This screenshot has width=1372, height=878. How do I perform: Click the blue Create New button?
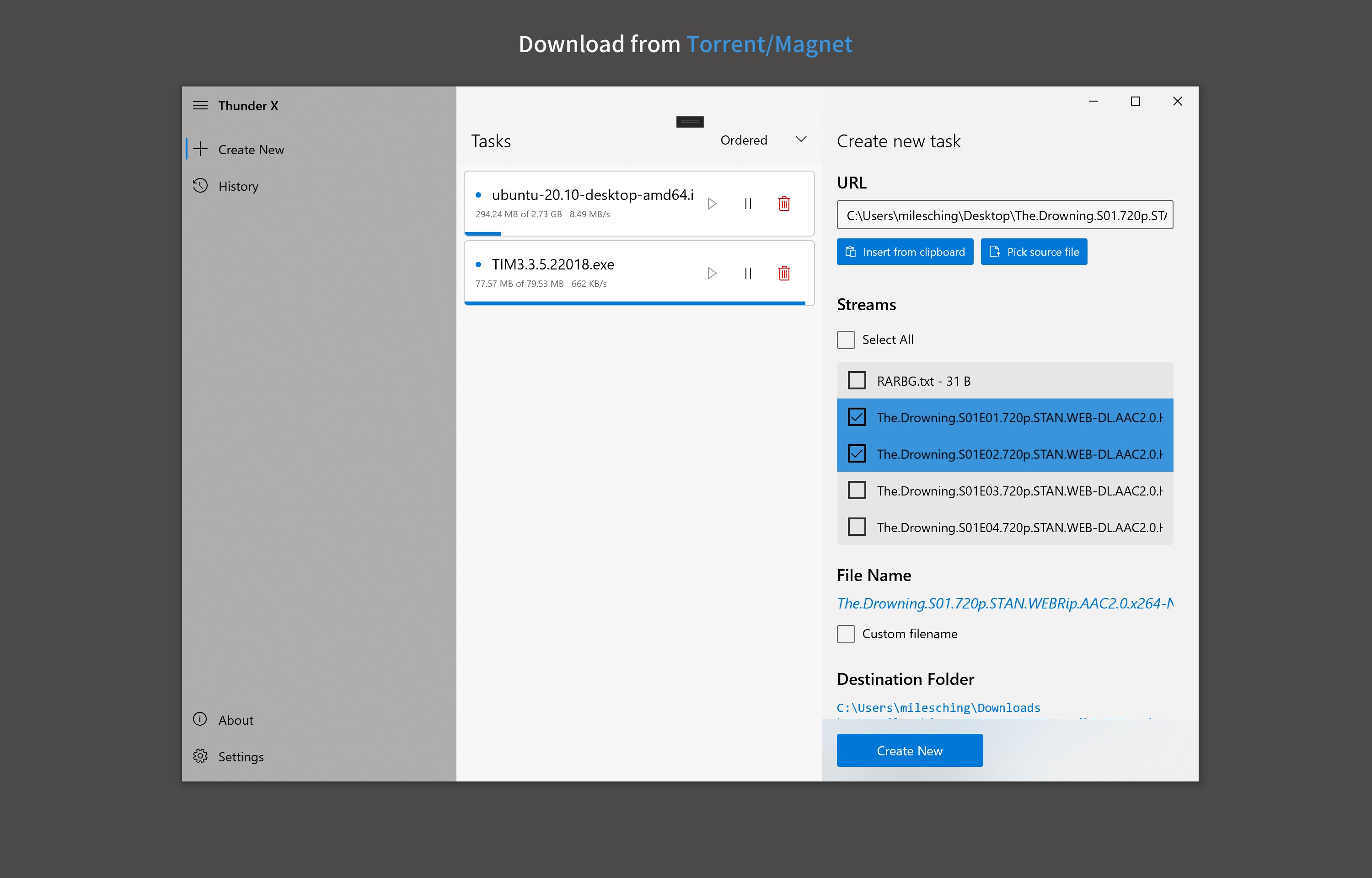909,750
